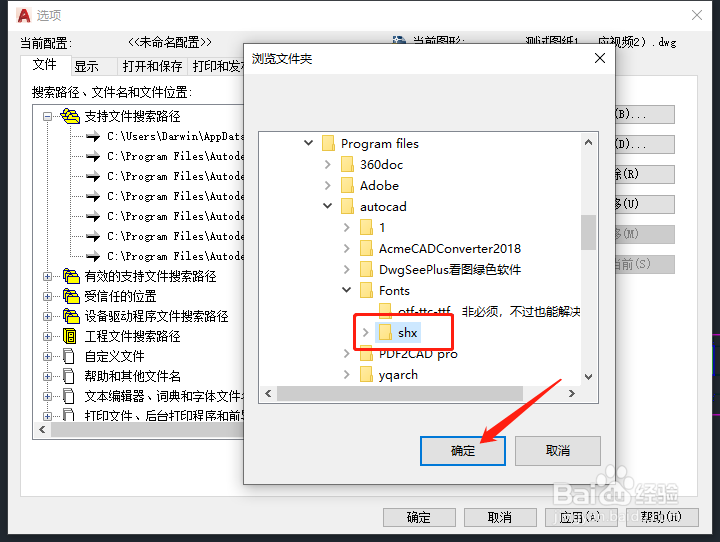Click the Fonts folder icon
720x542 pixels.
366,290
